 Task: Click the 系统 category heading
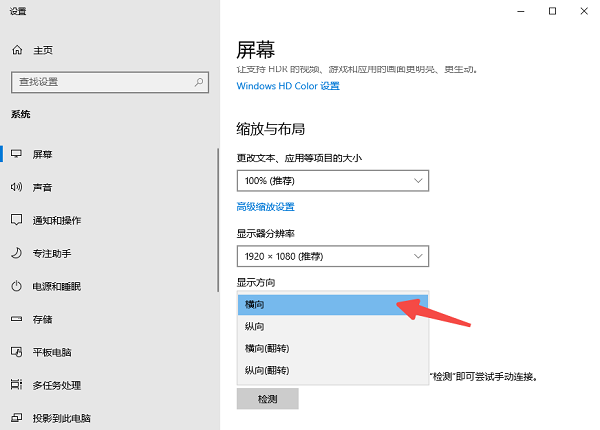tap(21, 114)
